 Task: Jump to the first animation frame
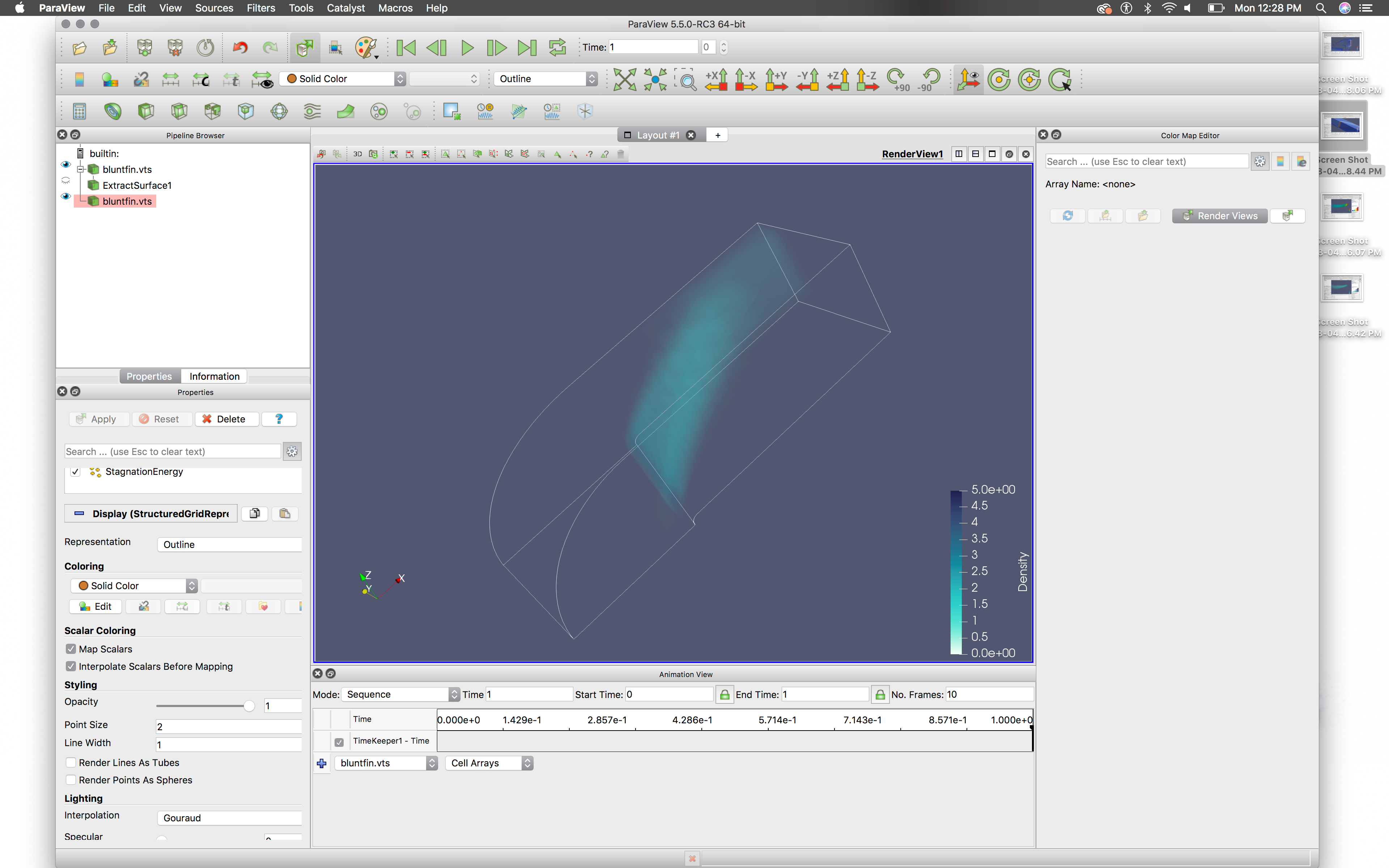406,48
